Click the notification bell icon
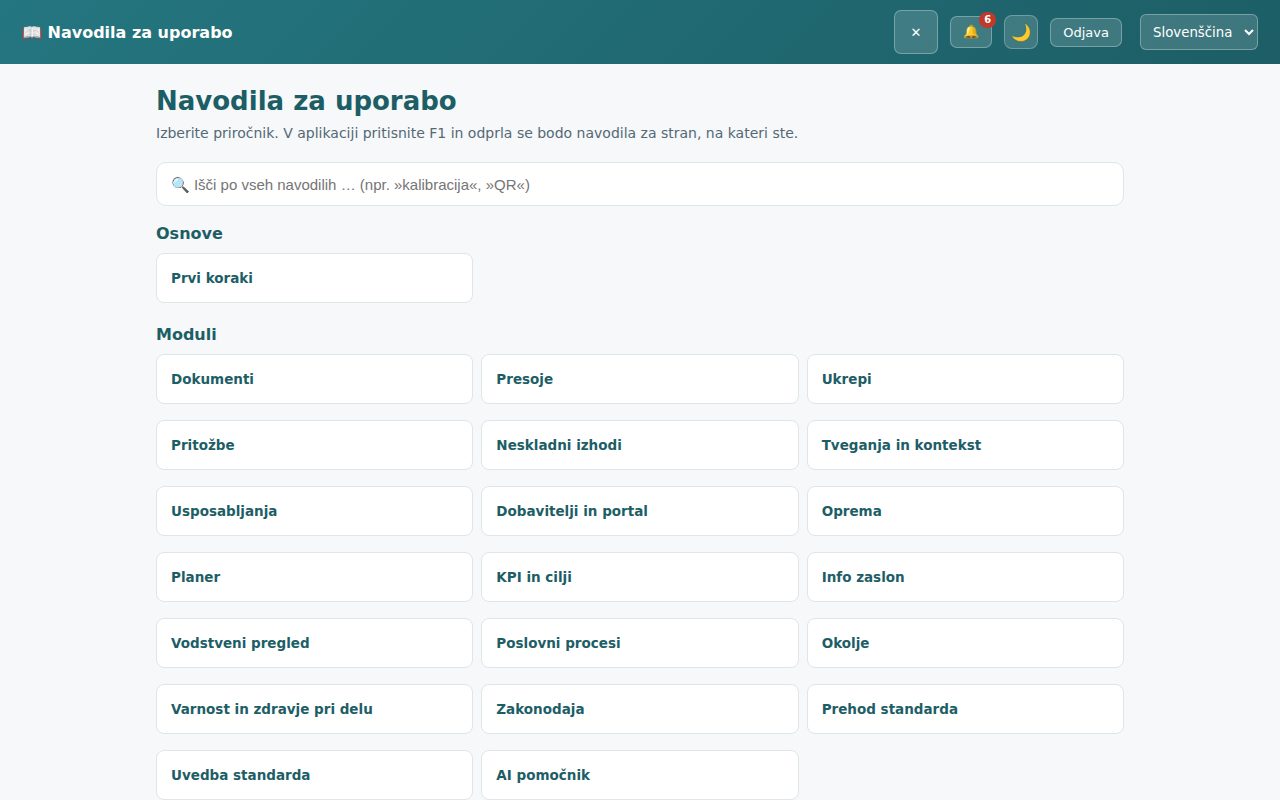 click(970, 32)
